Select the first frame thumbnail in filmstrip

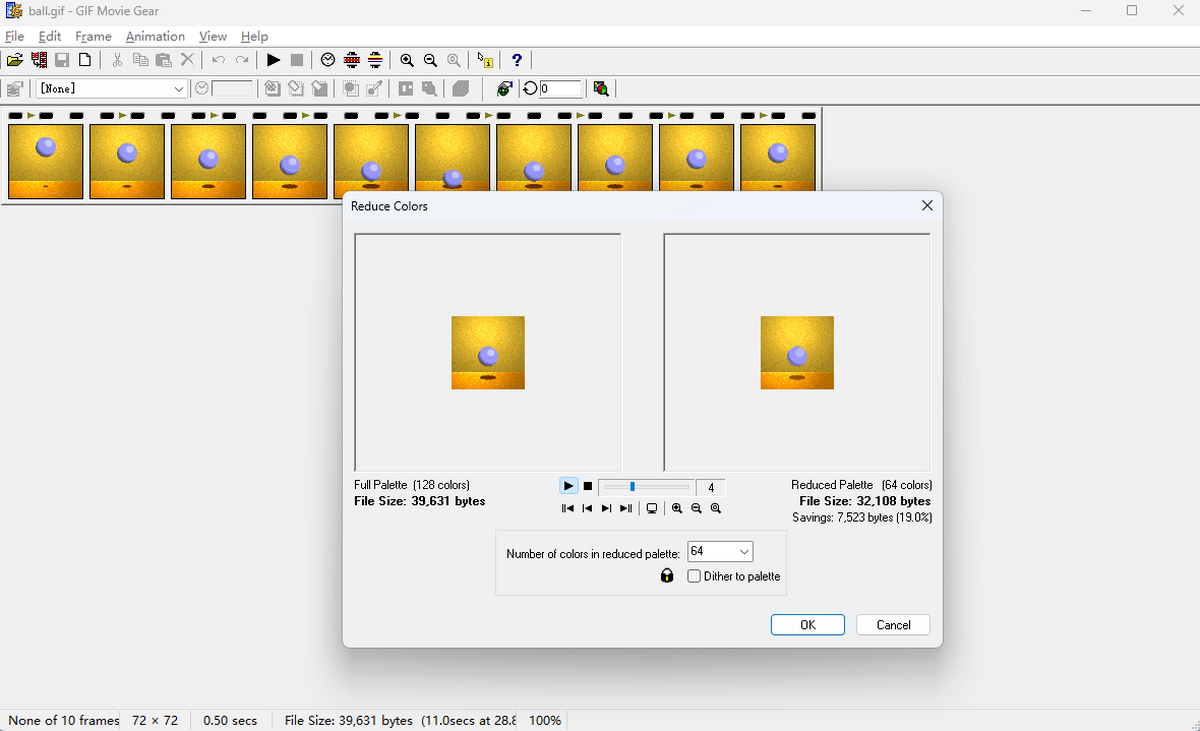point(46,161)
